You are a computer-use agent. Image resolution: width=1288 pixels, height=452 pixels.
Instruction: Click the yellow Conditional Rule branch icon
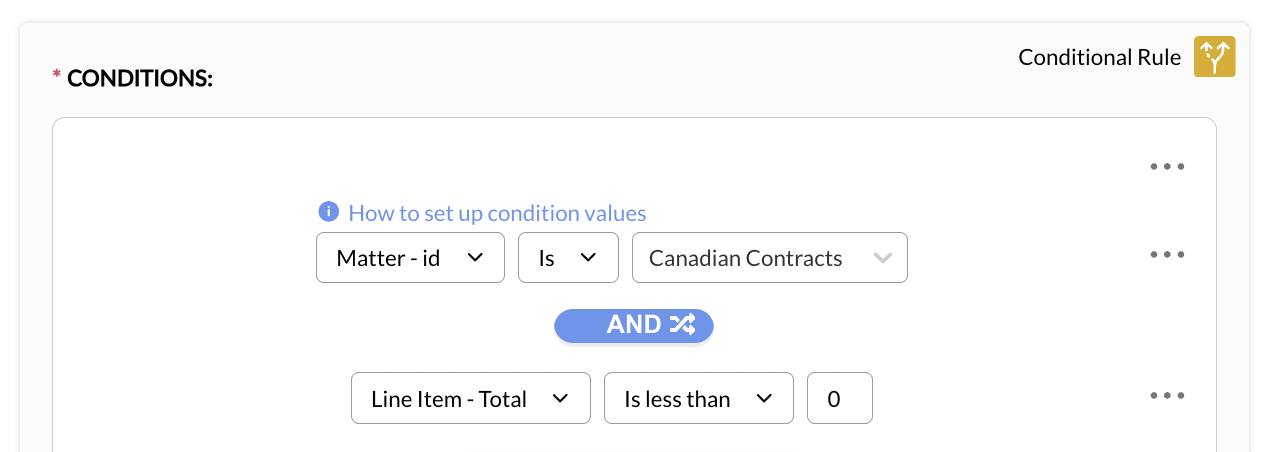[x=1214, y=57]
